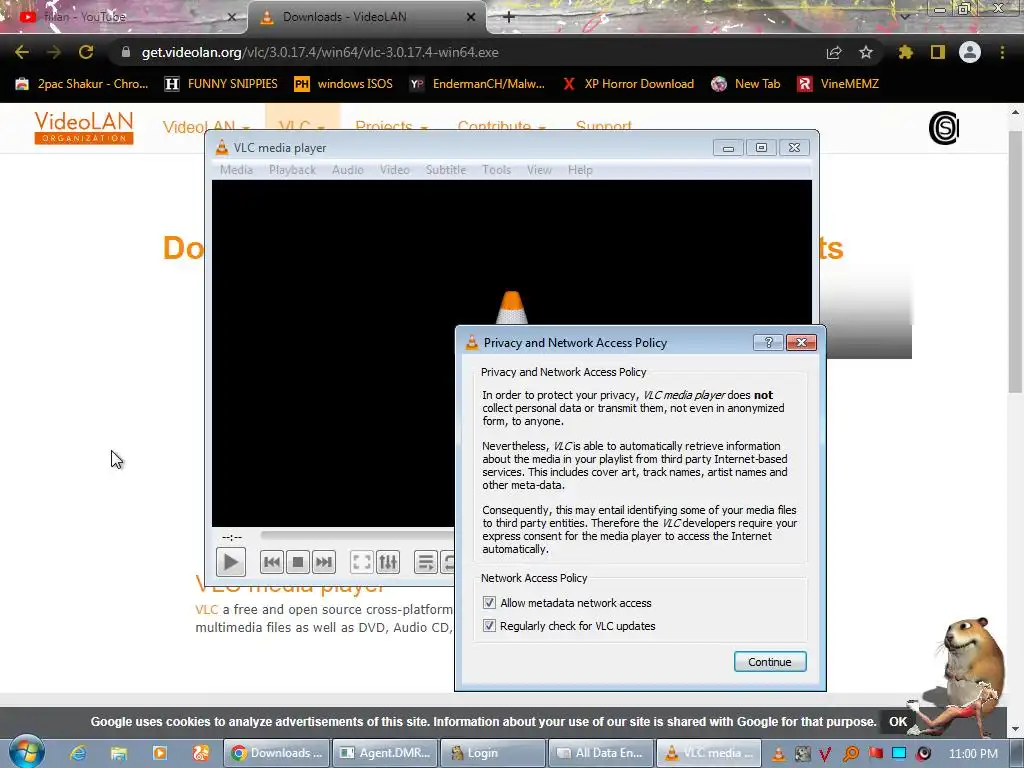
Task: Switch to Login taskbar window
Action: pos(493,753)
